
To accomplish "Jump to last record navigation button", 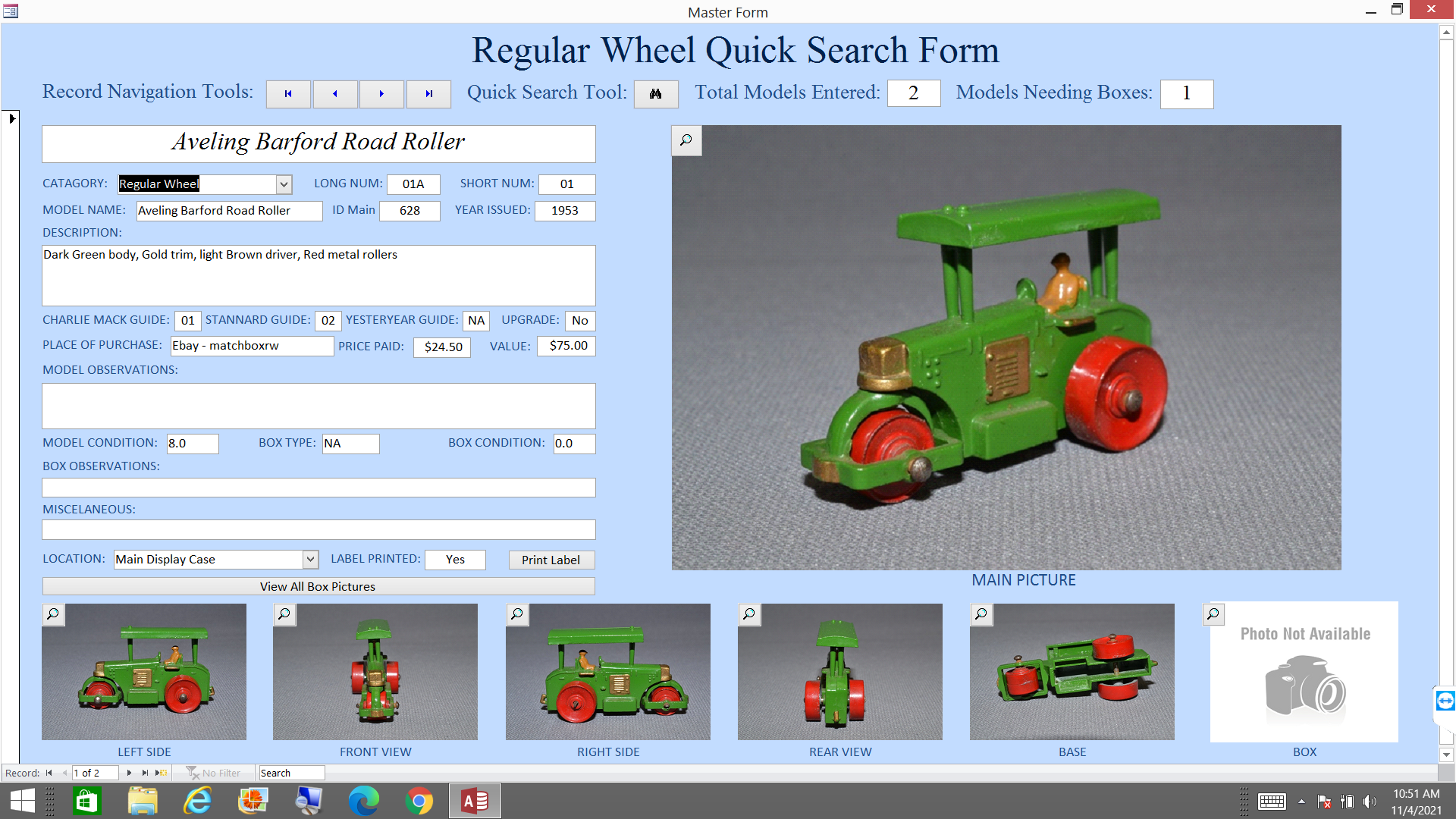I will tap(428, 94).
